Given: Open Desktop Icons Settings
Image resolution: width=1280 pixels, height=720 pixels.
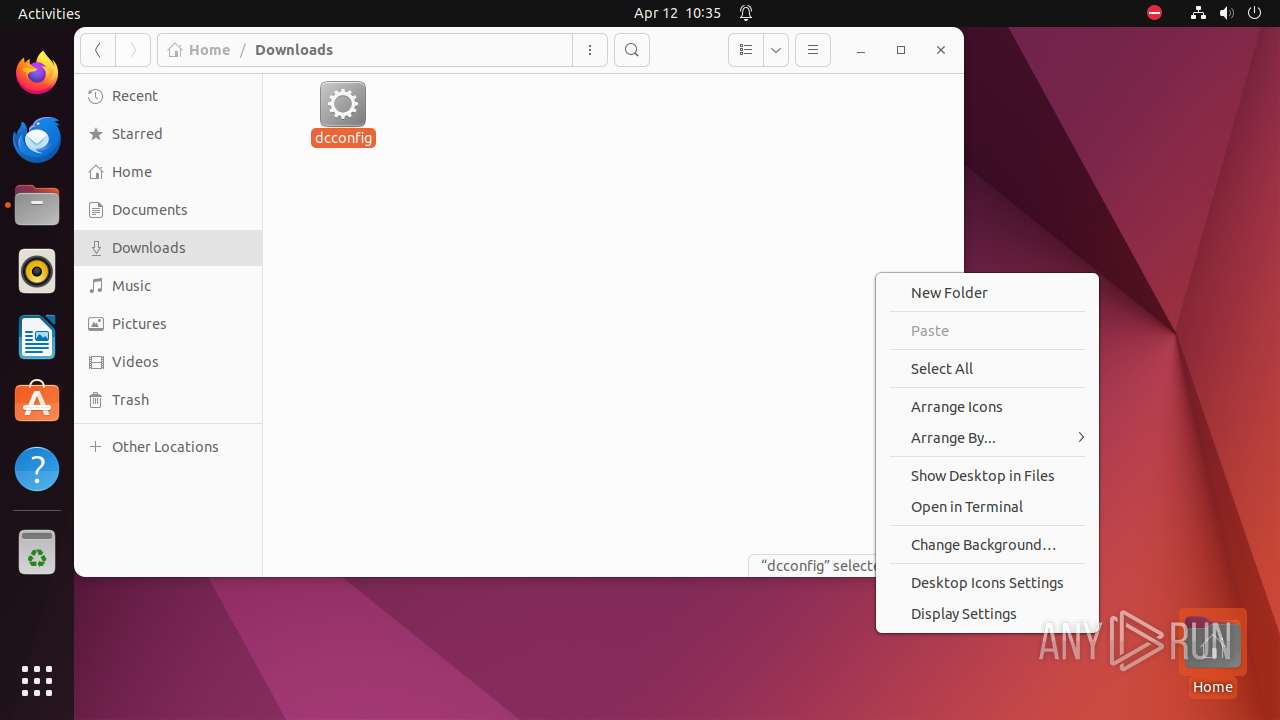Looking at the screenshot, I should coord(987,583).
